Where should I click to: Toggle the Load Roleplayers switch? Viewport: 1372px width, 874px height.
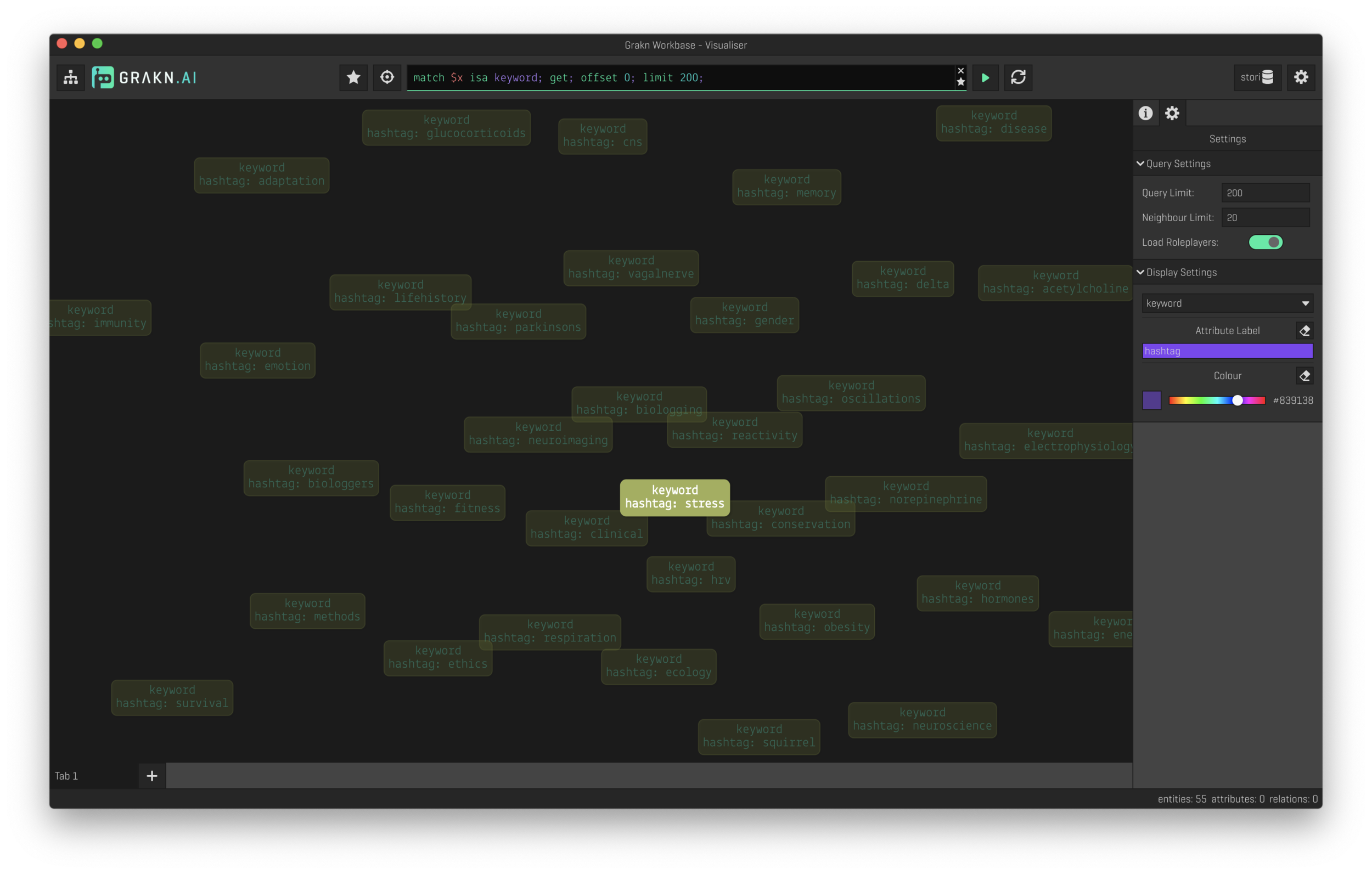point(1265,242)
